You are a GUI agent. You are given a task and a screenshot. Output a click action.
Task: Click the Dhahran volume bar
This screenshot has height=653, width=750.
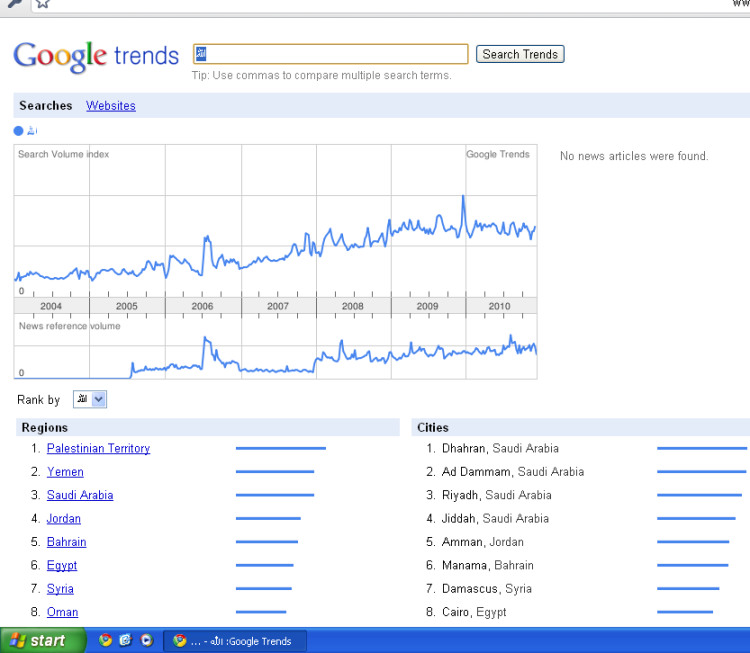(702, 448)
